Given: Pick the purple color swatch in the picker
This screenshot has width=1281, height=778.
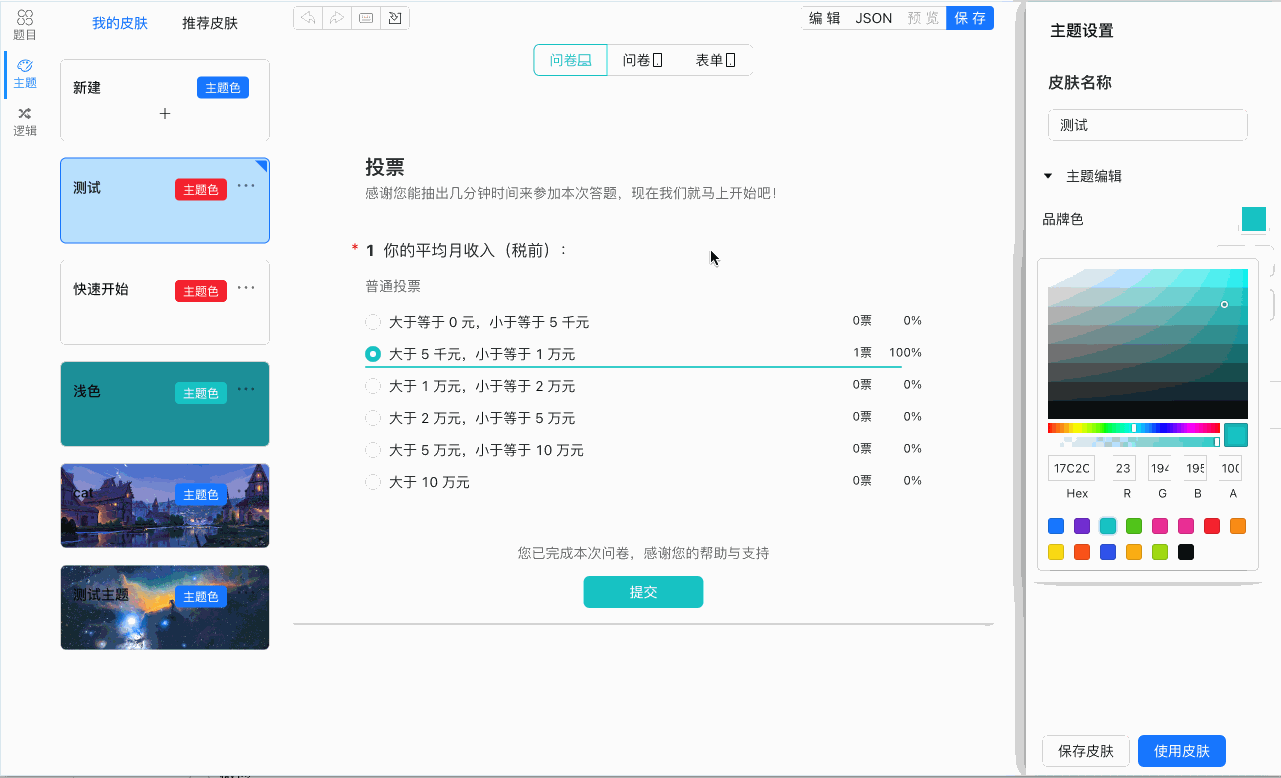Looking at the screenshot, I should pyautogui.click(x=1082, y=525).
